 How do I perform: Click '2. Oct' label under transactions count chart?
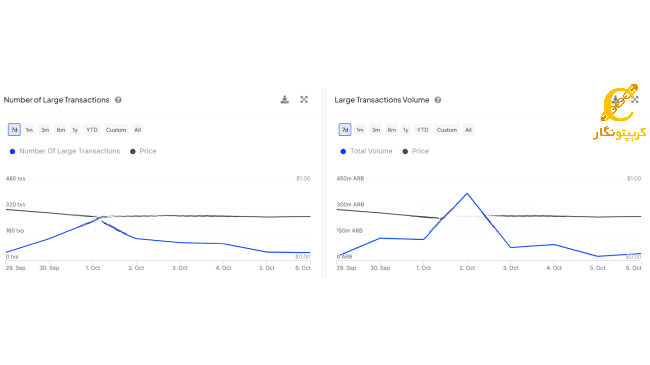(x=136, y=268)
